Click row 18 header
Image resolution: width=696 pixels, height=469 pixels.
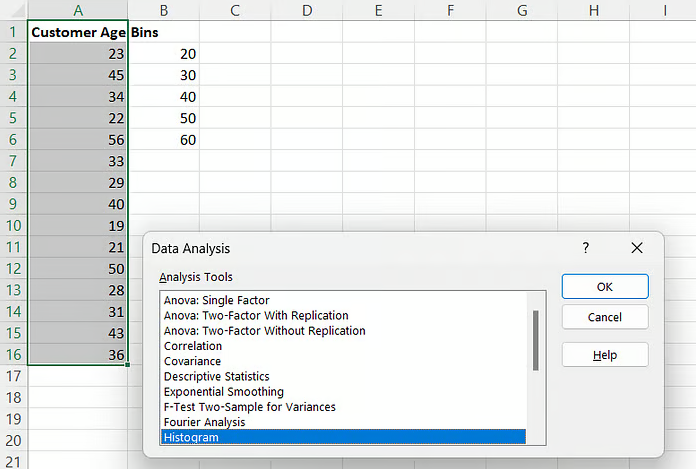tap(14, 419)
